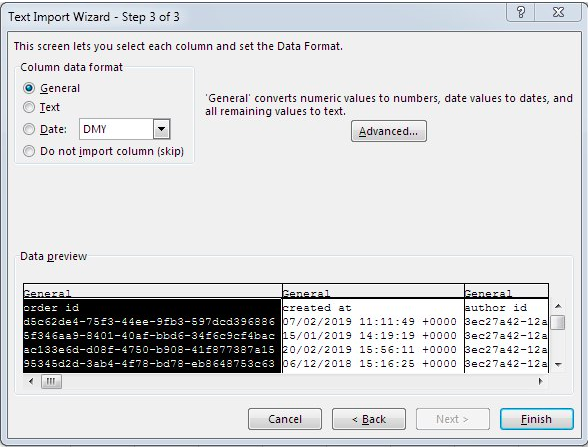Click the preview scroll down arrow
588x447 pixels.
[558, 364]
